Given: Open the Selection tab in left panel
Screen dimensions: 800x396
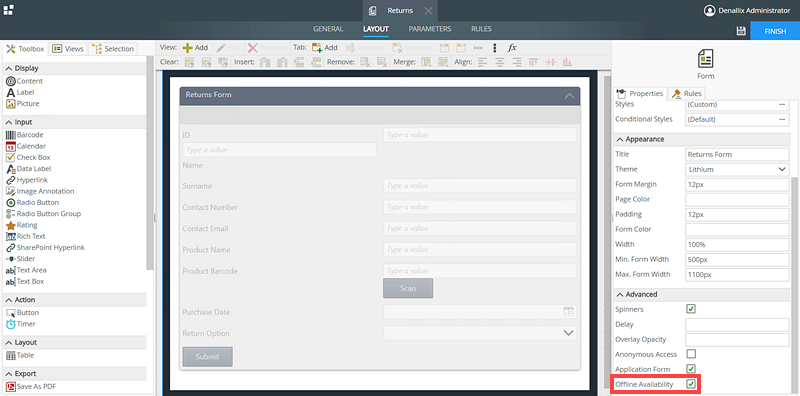Looking at the screenshot, I should point(113,49).
